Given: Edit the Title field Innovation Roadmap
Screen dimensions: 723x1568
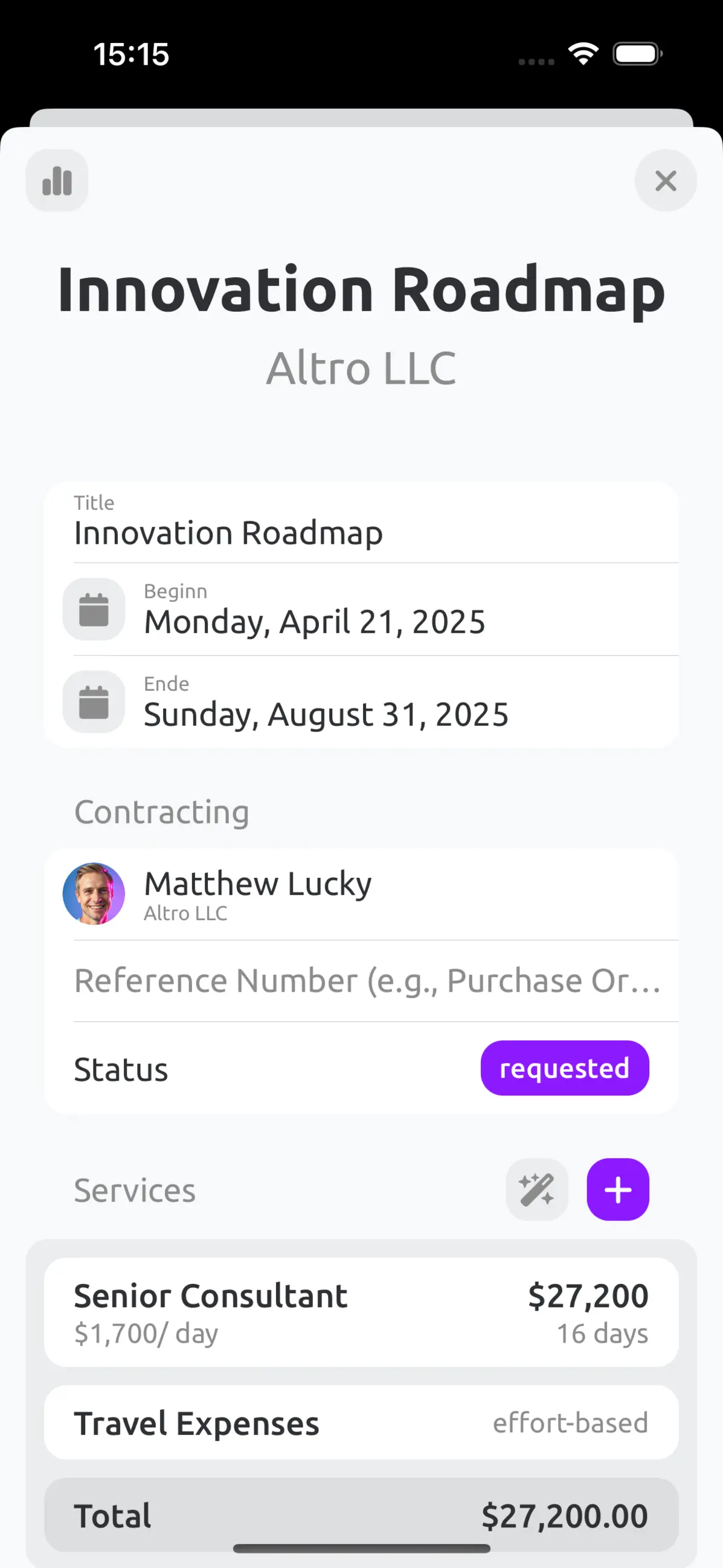Looking at the screenshot, I should click(361, 523).
